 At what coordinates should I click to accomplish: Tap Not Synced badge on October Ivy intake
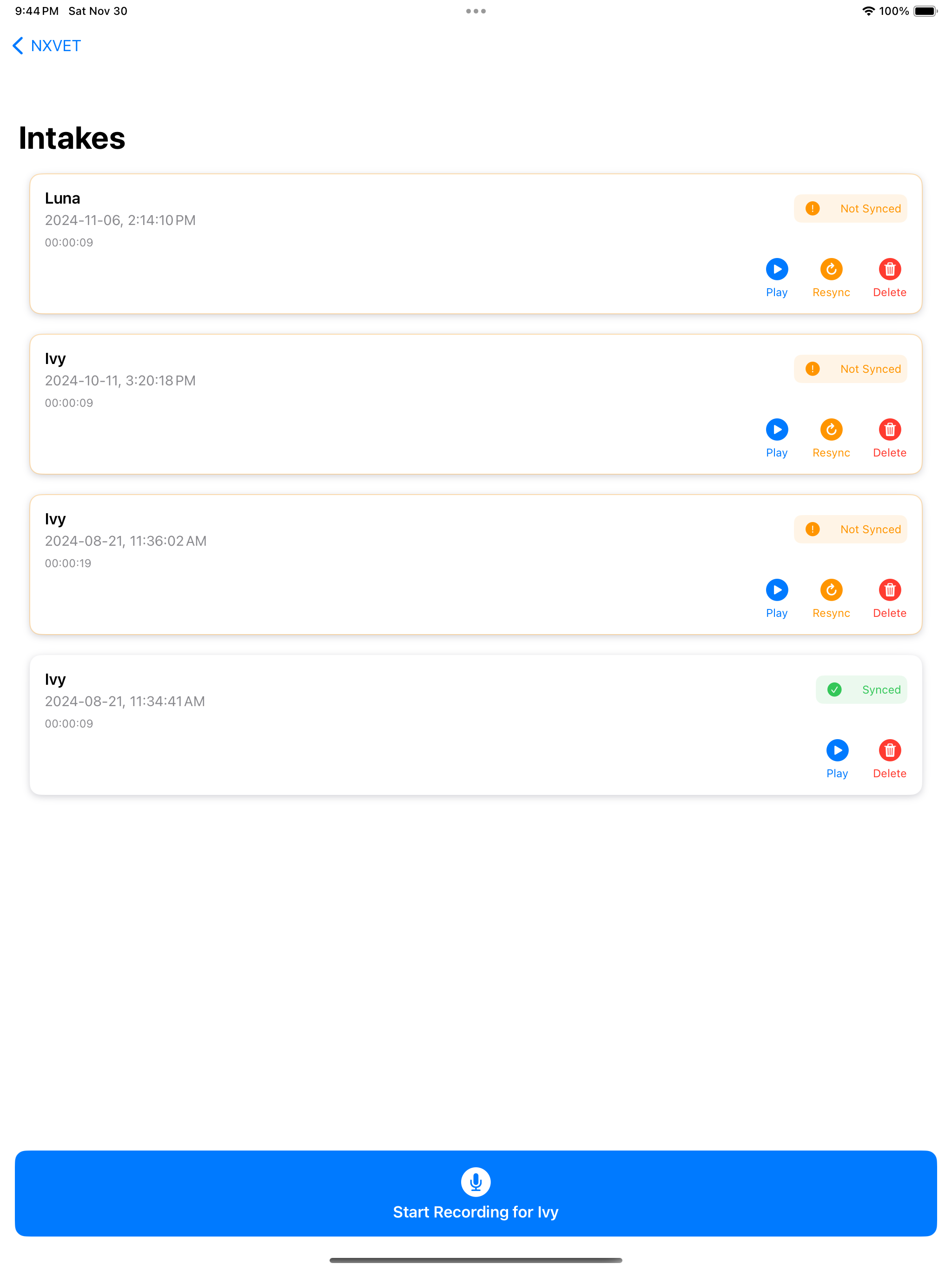pos(850,369)
